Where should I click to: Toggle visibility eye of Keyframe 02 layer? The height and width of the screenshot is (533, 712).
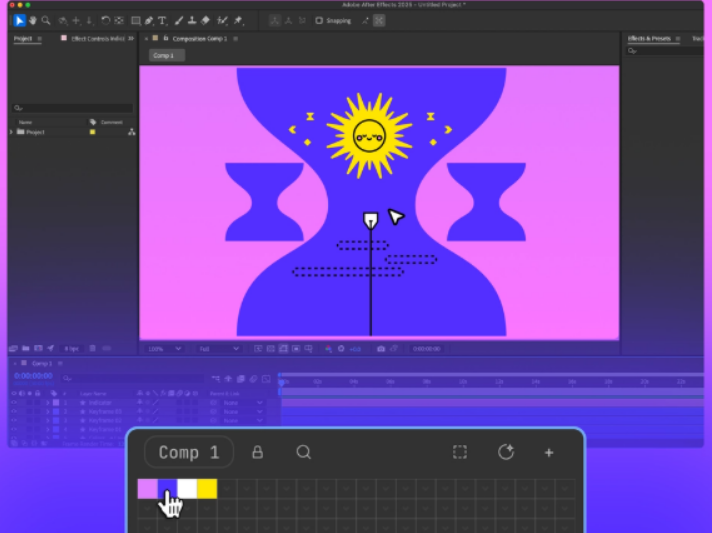click(14, 420)
